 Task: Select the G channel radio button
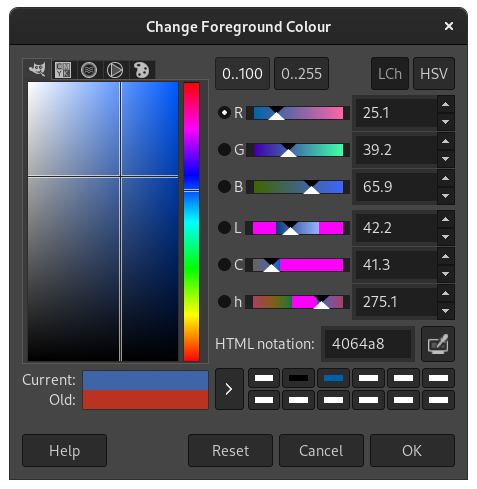(224, 150)
